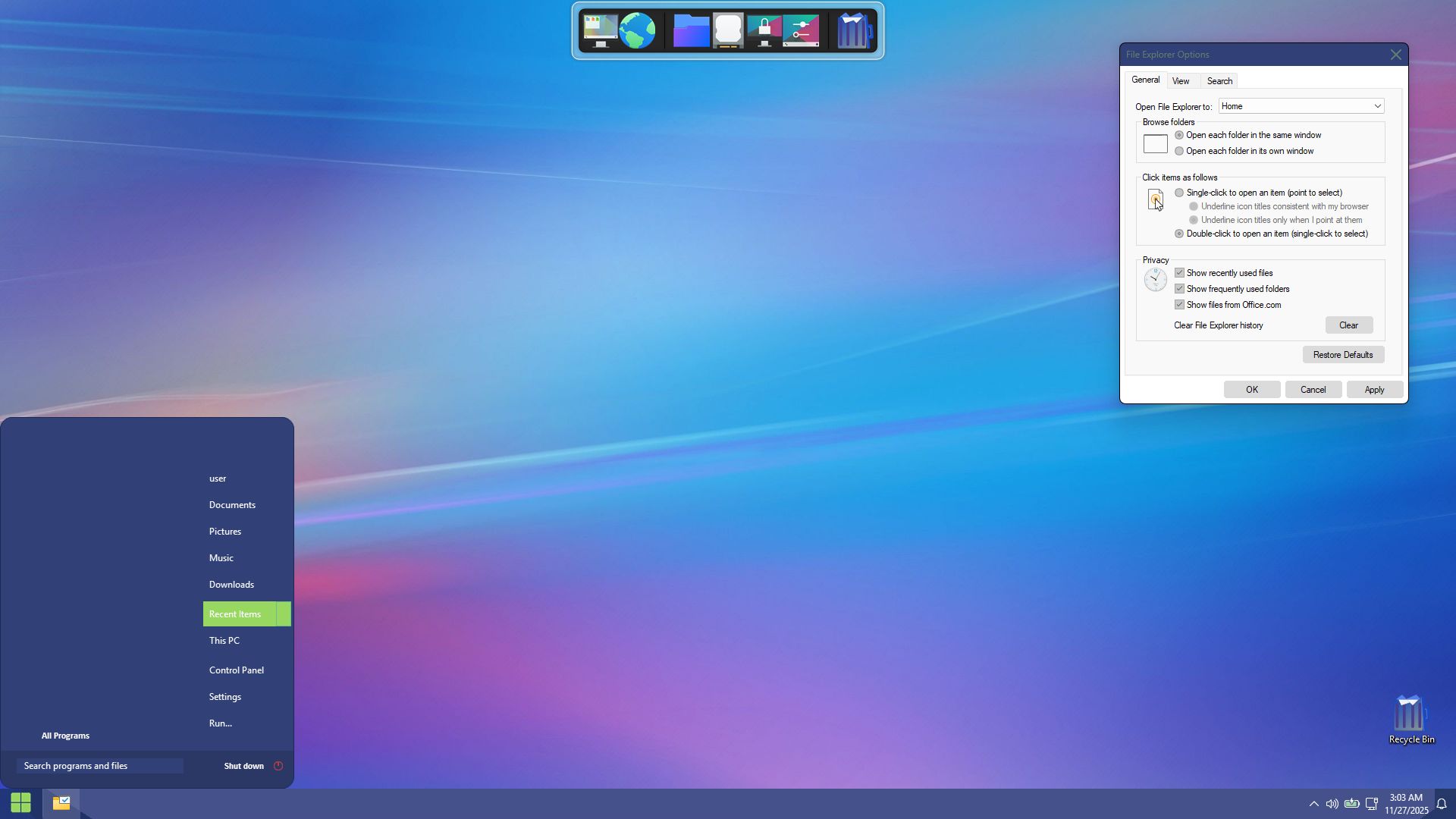The height and width of the screenshot is (819, 1456).
Task: Click the monitor with padlock dock icon
Action: [x=764, y=31]
